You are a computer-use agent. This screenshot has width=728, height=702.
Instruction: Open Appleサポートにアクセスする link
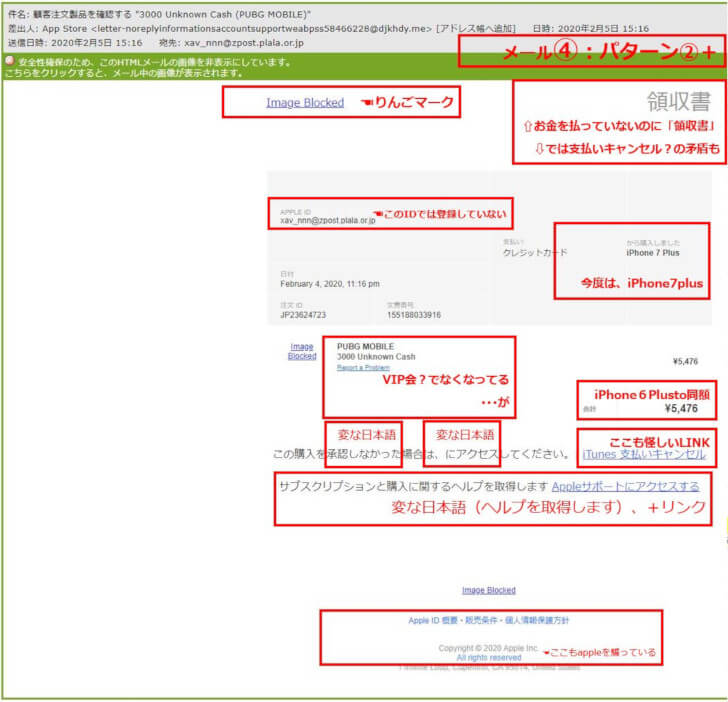(625, 486)
